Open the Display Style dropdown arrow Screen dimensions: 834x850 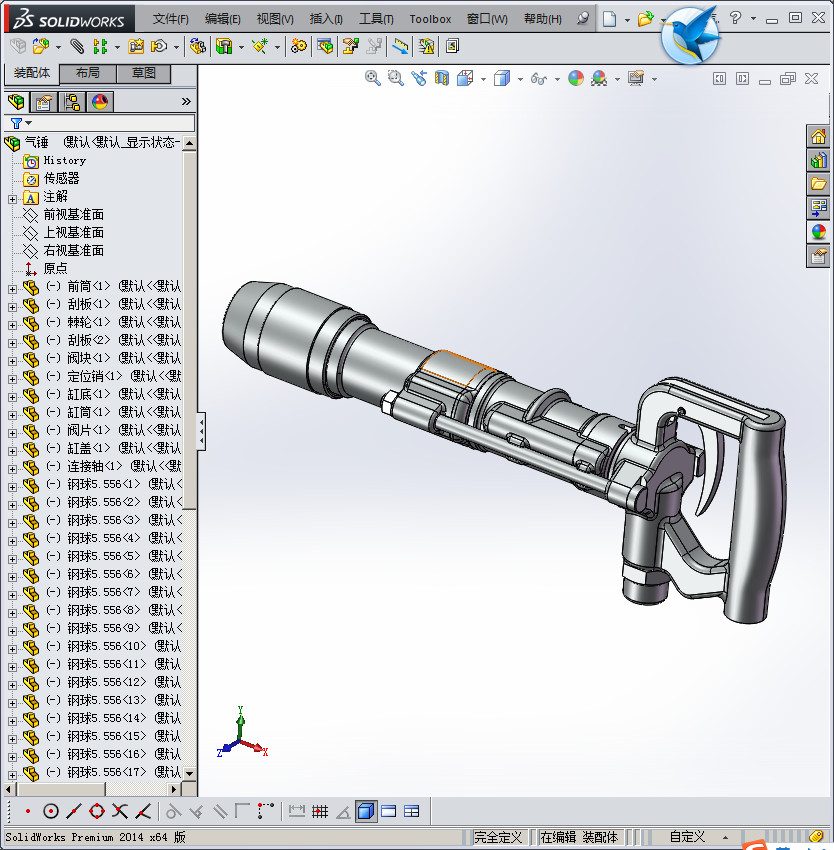pos(518,78)
